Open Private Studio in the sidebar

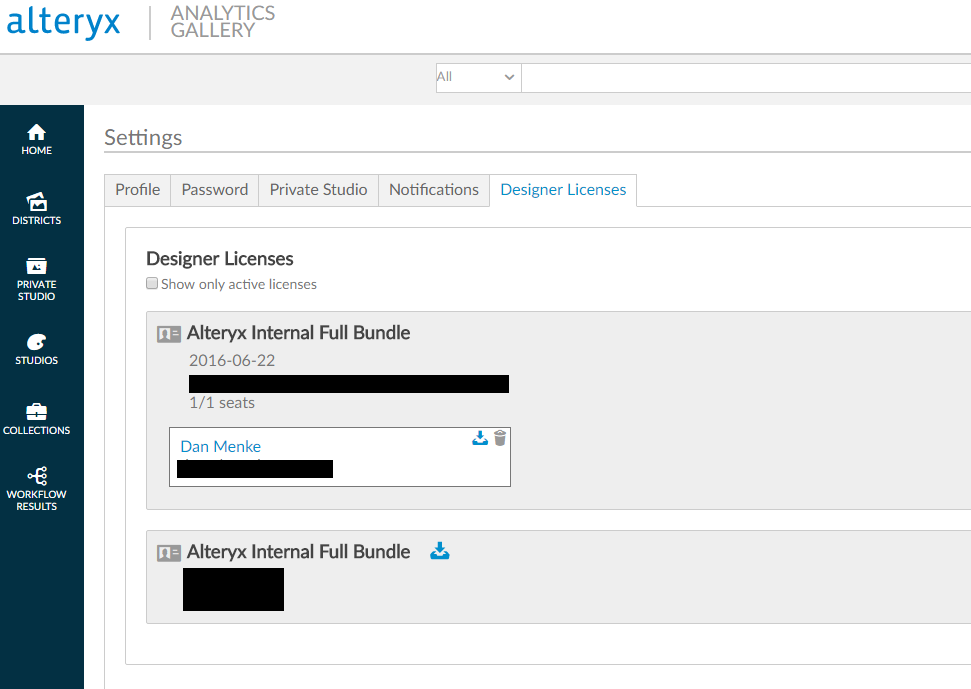click(x=37, y=280)
